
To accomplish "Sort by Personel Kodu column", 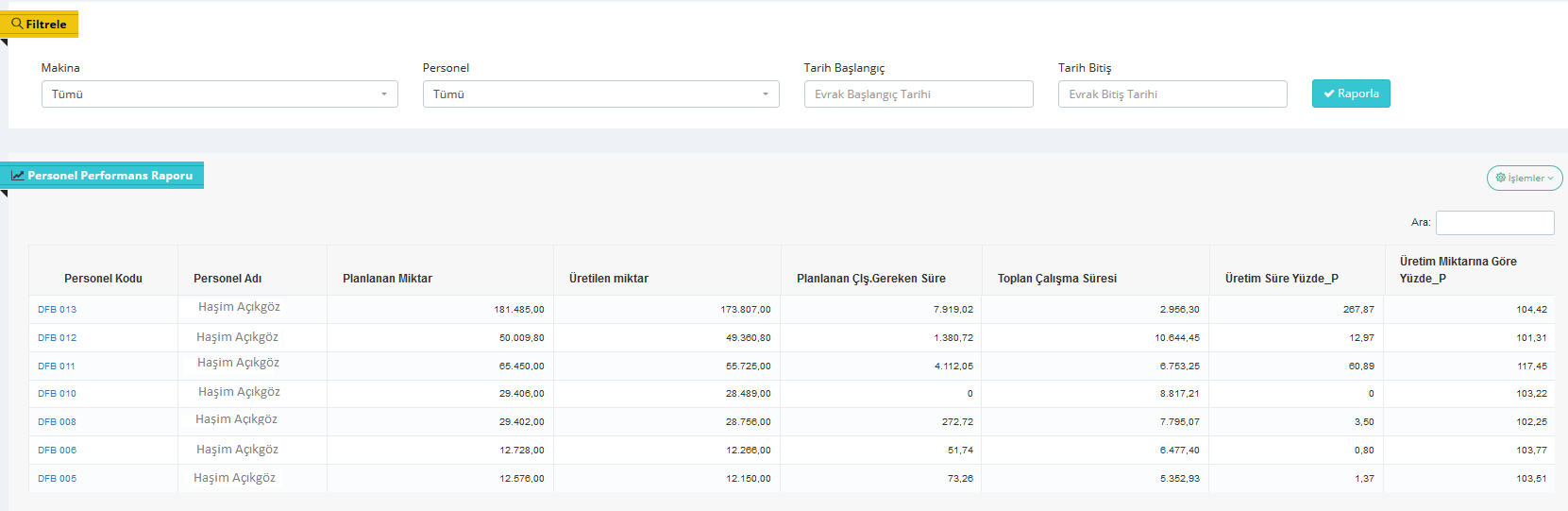I will (x=103, y=279).
